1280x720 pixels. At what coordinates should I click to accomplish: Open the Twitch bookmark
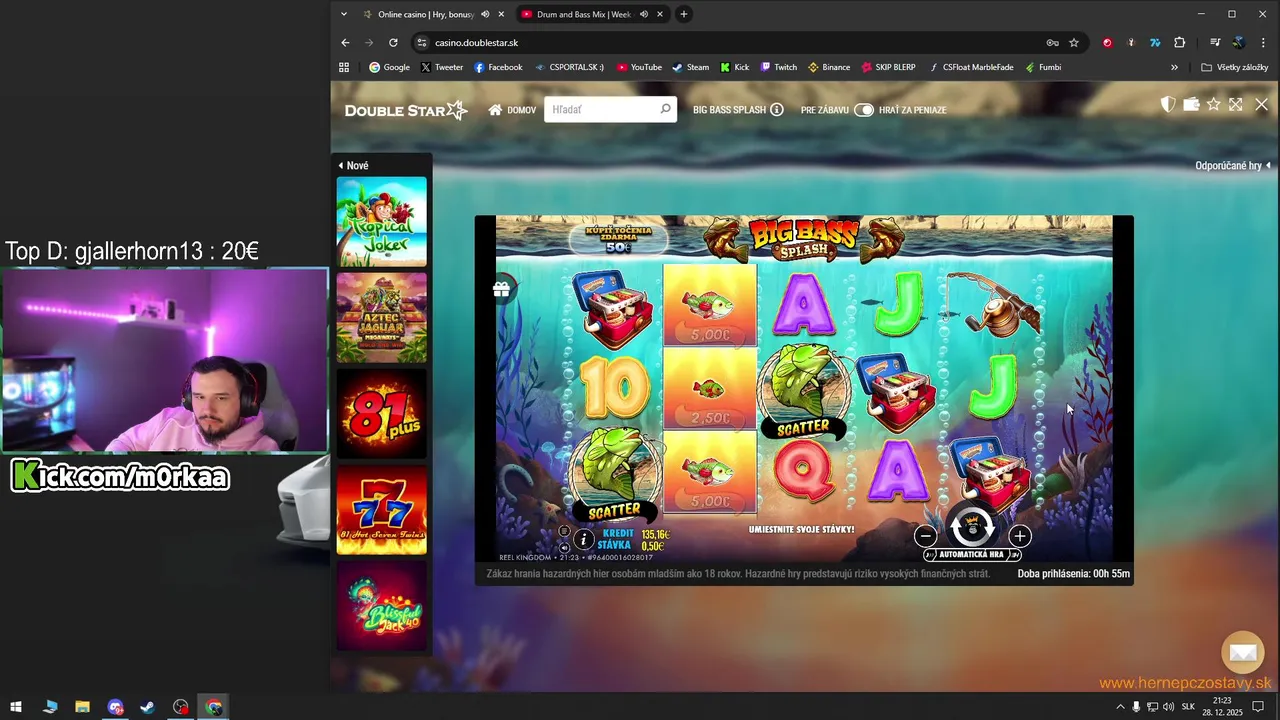click(x=778, y=67)
